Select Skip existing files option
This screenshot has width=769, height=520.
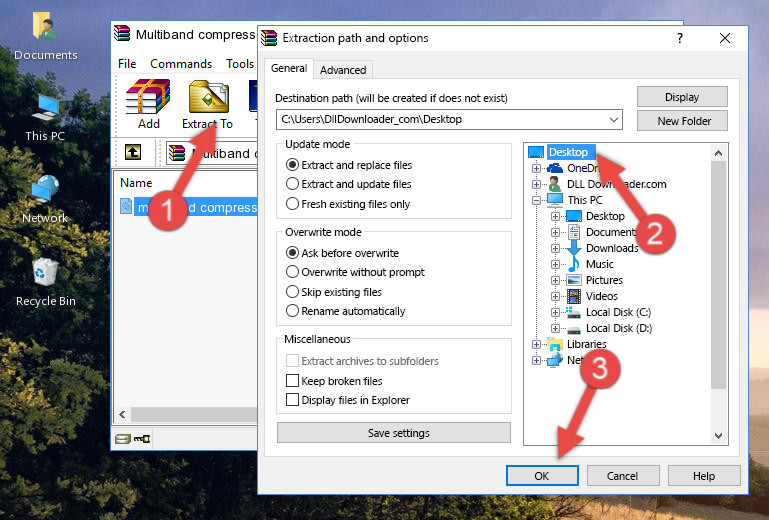(x=292, y=291)
